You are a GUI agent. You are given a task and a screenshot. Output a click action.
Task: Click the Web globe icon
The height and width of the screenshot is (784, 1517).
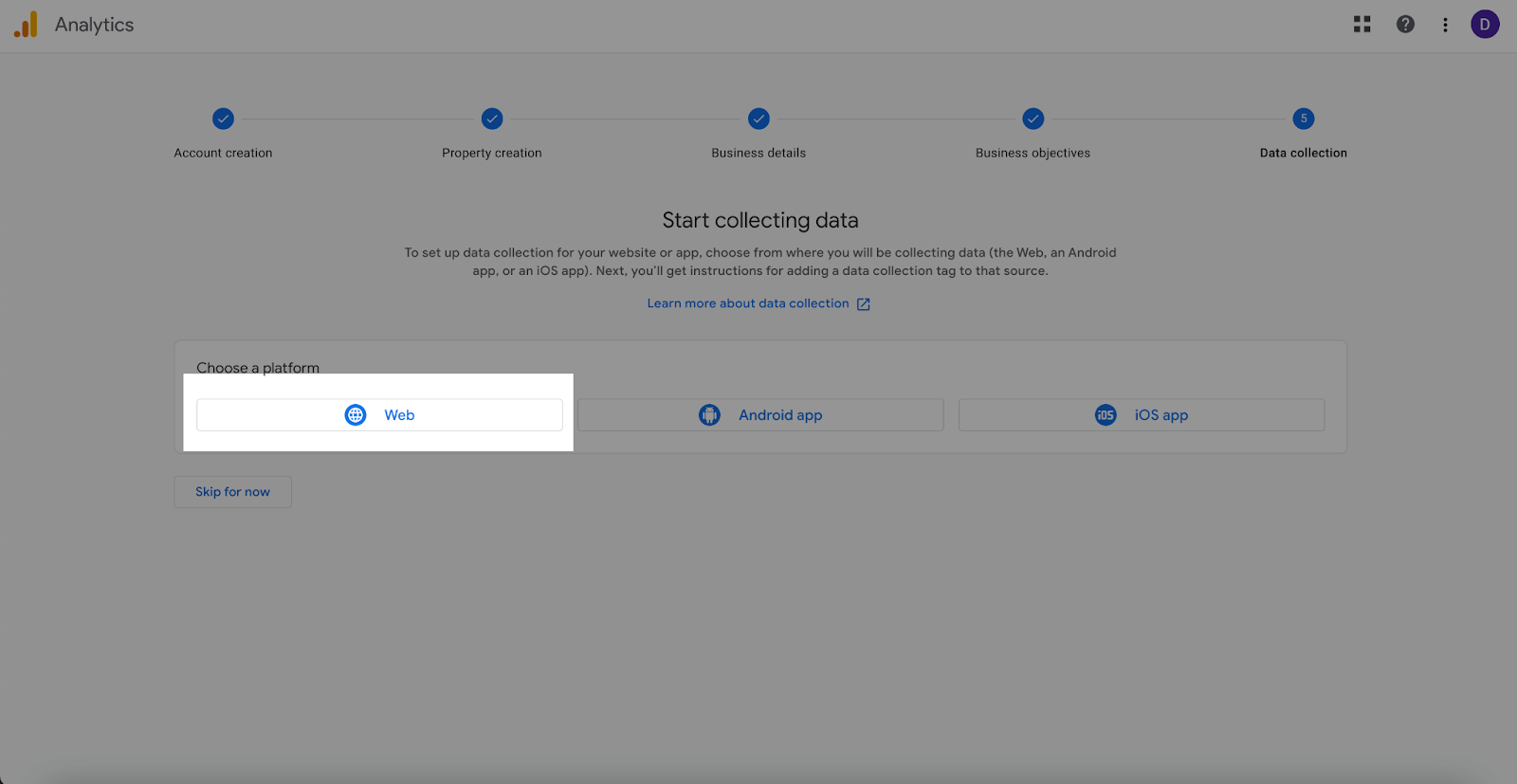356,415
